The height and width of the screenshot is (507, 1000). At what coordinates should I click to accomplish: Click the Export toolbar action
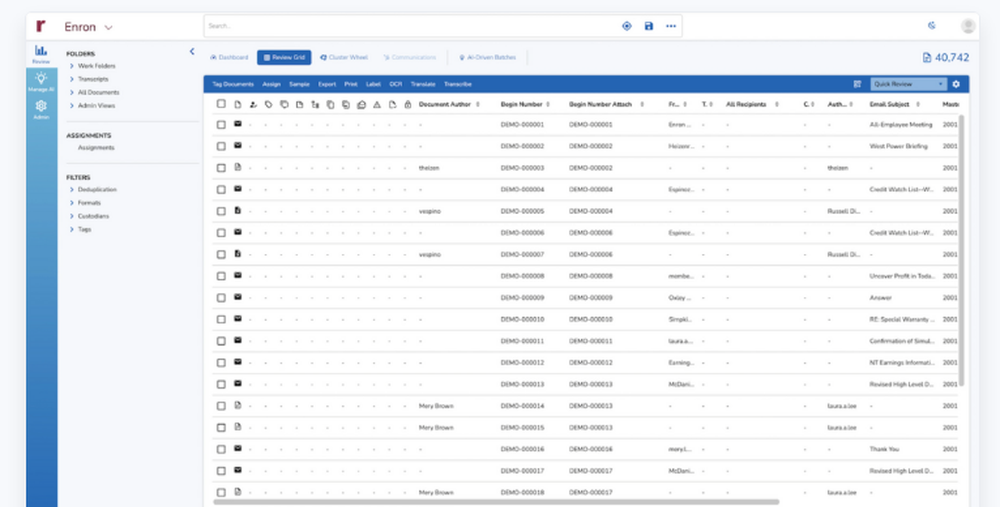[327, 84]
